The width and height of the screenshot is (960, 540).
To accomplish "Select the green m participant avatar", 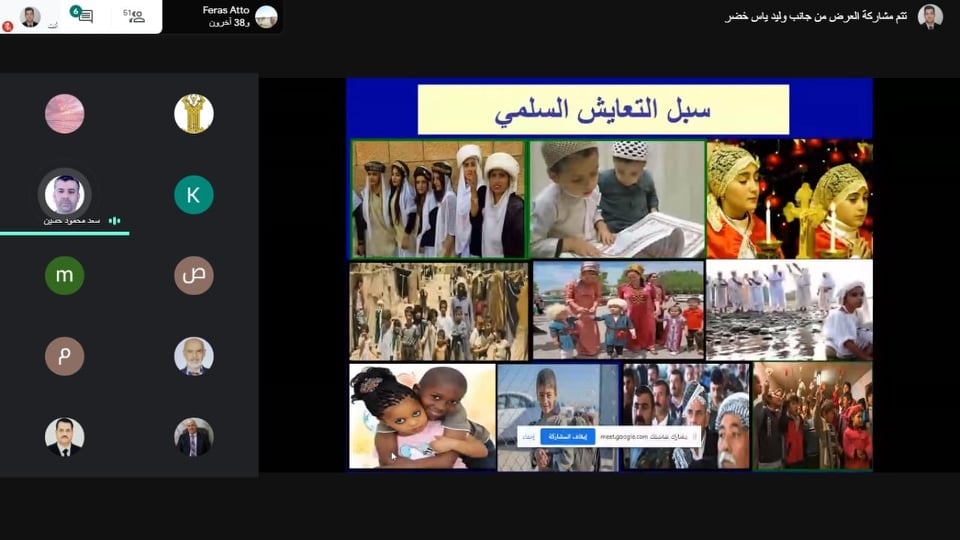I will click(x=64, y=275).
